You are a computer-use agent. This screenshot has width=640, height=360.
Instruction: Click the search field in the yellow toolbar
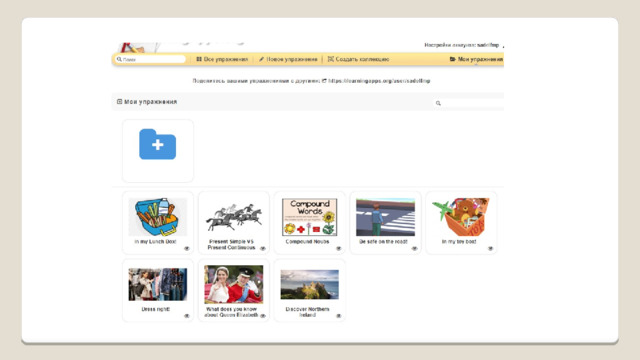pyautogui.click(x=150, y=59)
